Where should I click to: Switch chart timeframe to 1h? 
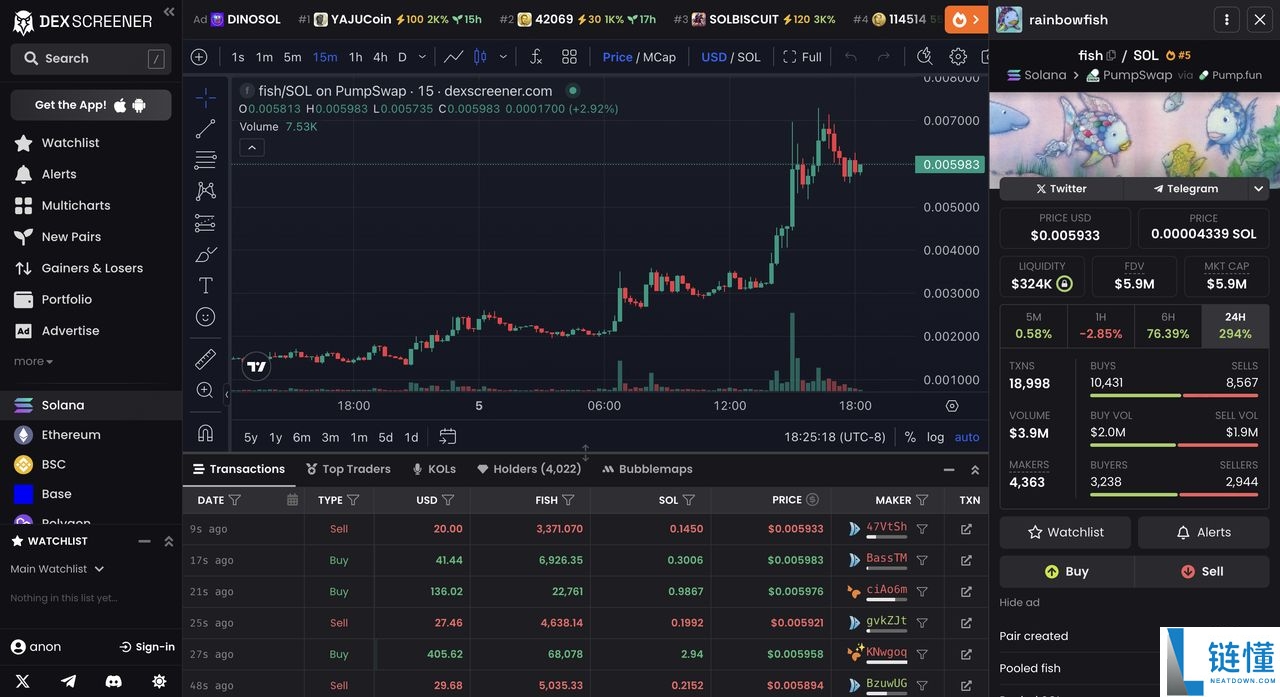355,57
